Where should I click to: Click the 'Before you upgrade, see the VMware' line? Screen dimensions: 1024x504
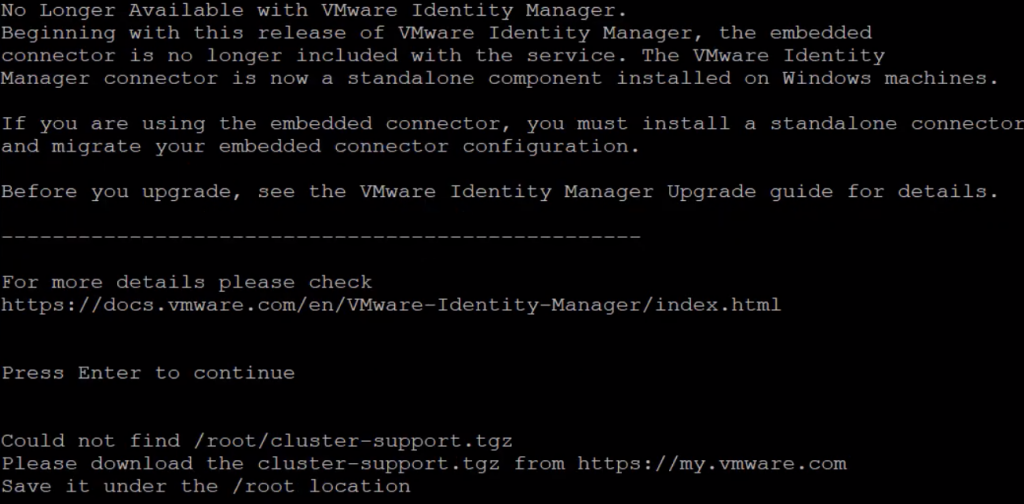(x=500, y=191)
